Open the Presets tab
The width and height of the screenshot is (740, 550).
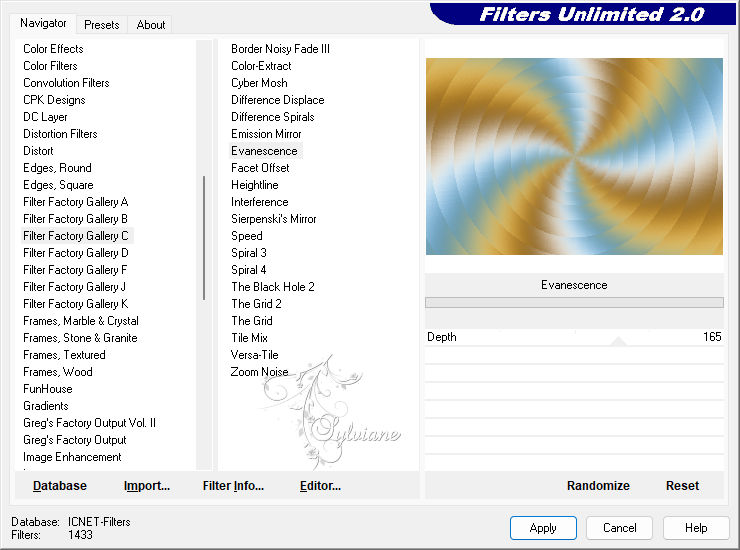(101, 25)
